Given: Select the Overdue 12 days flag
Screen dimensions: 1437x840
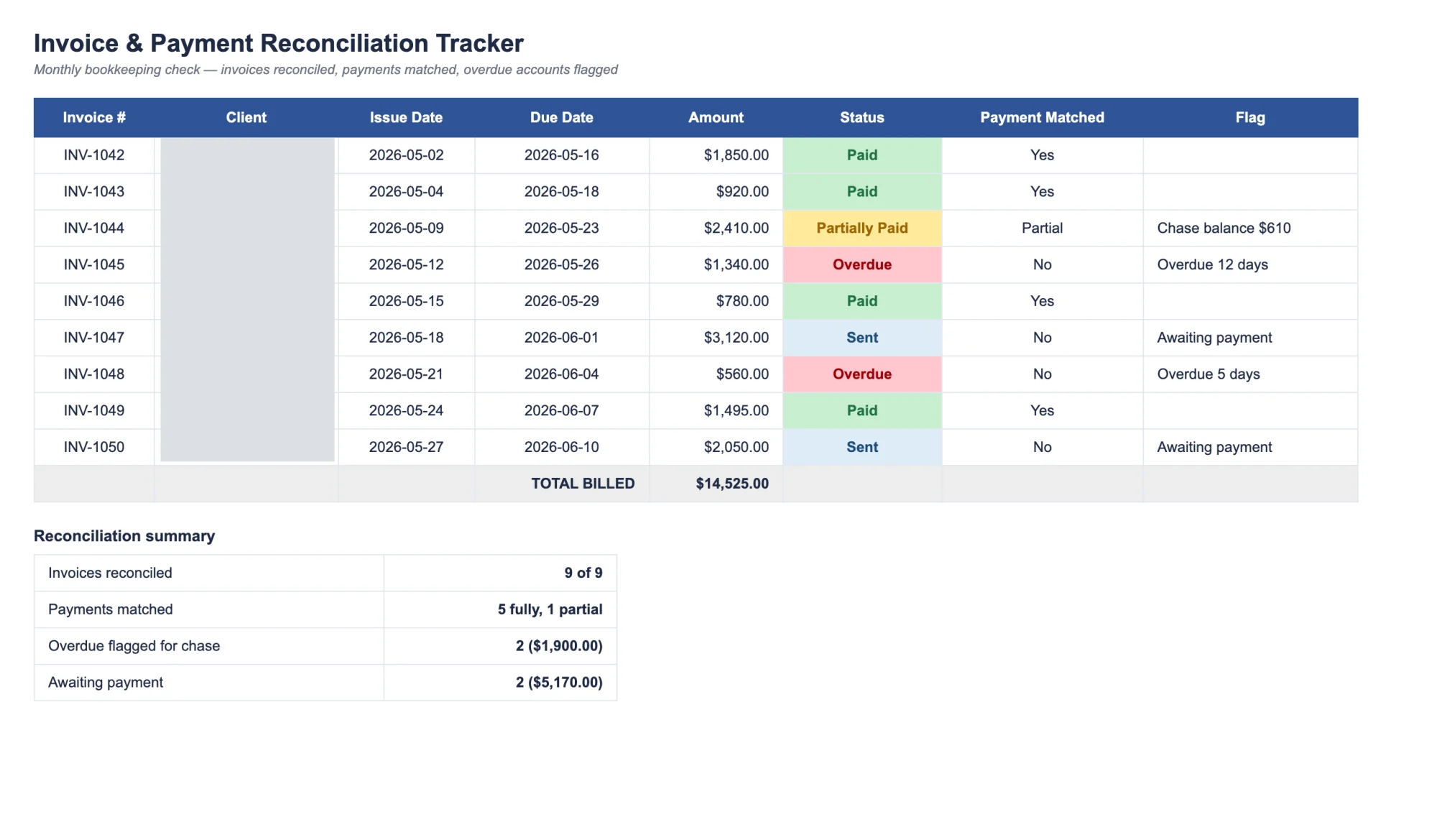Looking at the screenshot, I should (x=1250, y=264).
